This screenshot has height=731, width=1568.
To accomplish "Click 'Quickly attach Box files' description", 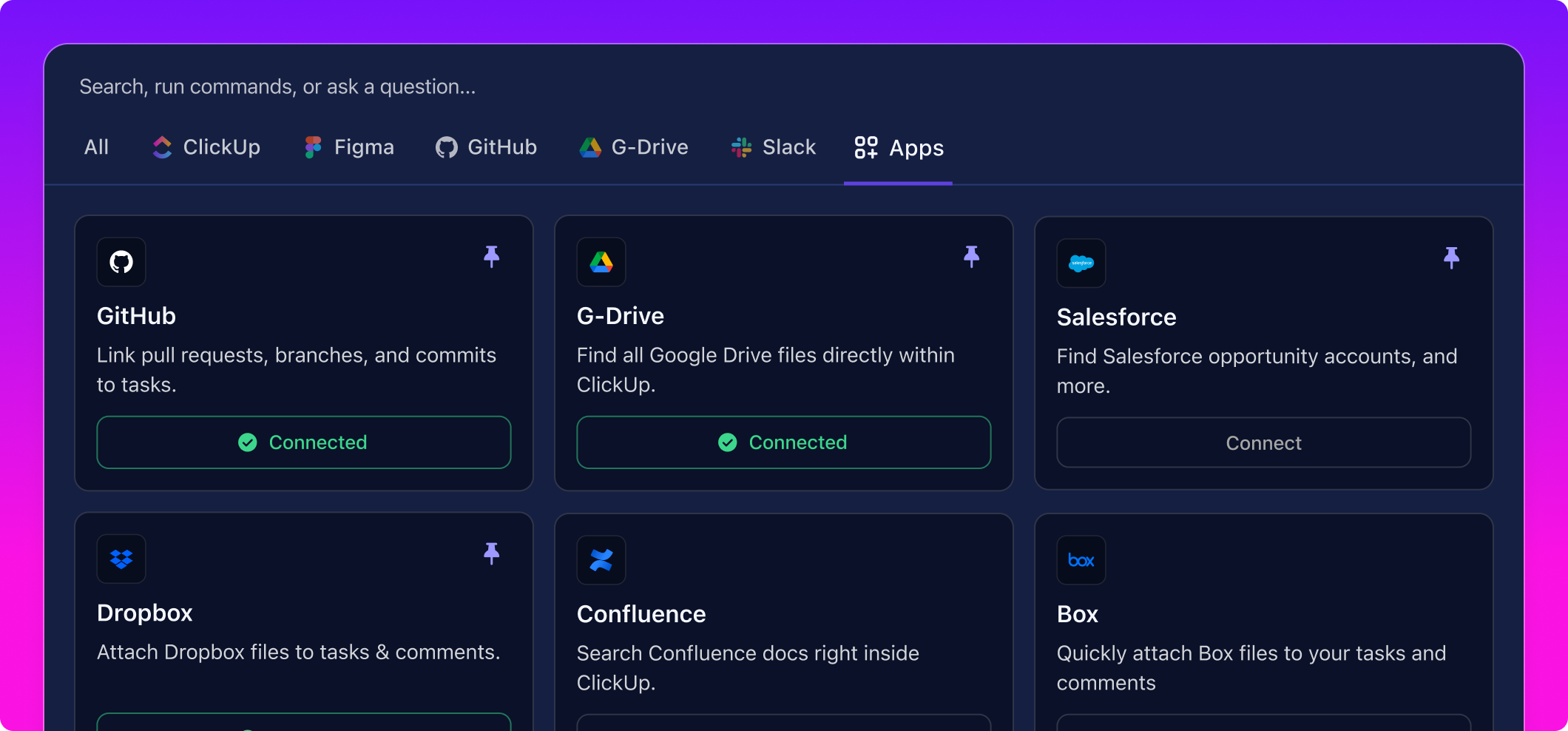I will click(1251, 668).
